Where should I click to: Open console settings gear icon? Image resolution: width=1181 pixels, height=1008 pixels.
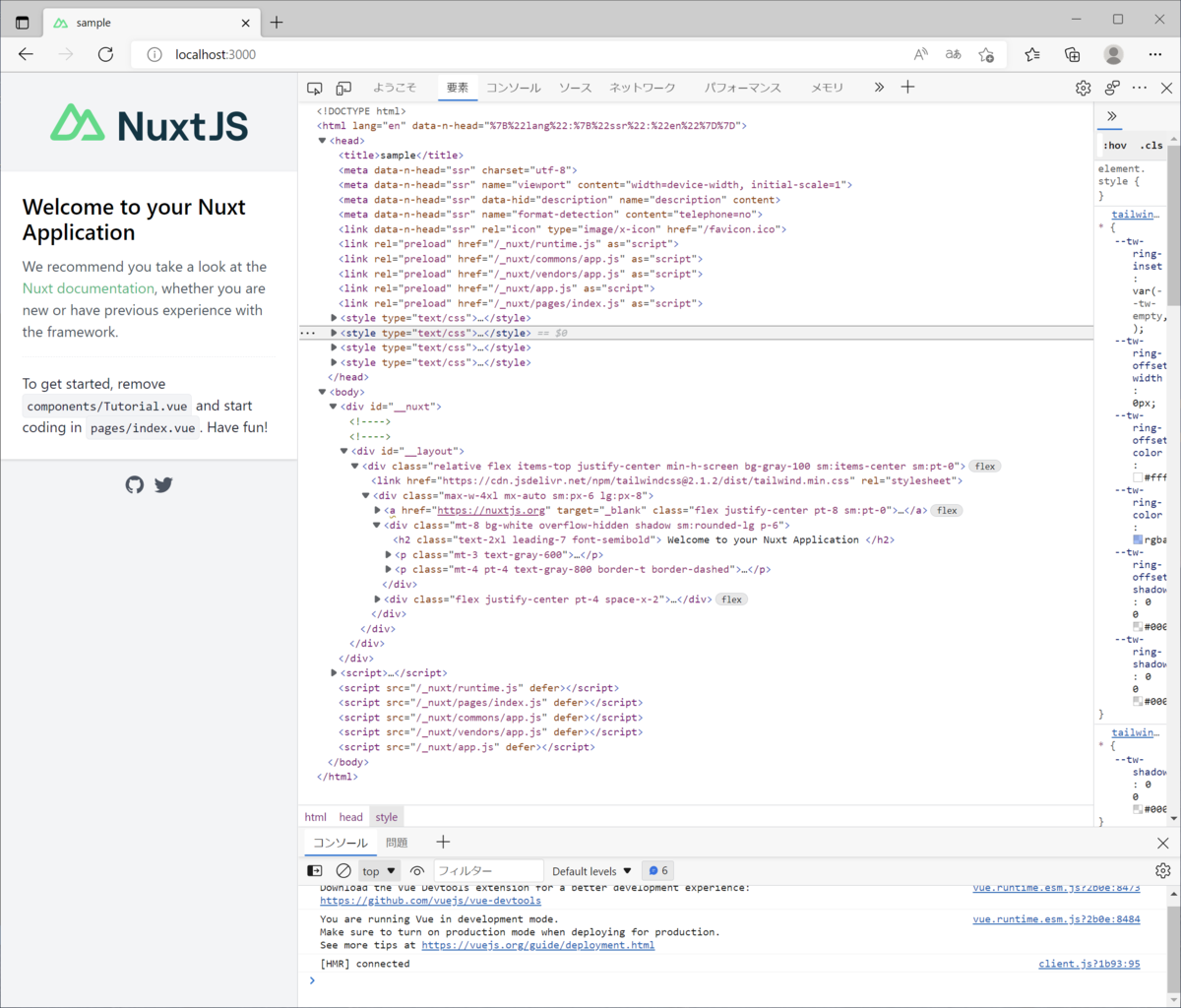pos(1163,870)
